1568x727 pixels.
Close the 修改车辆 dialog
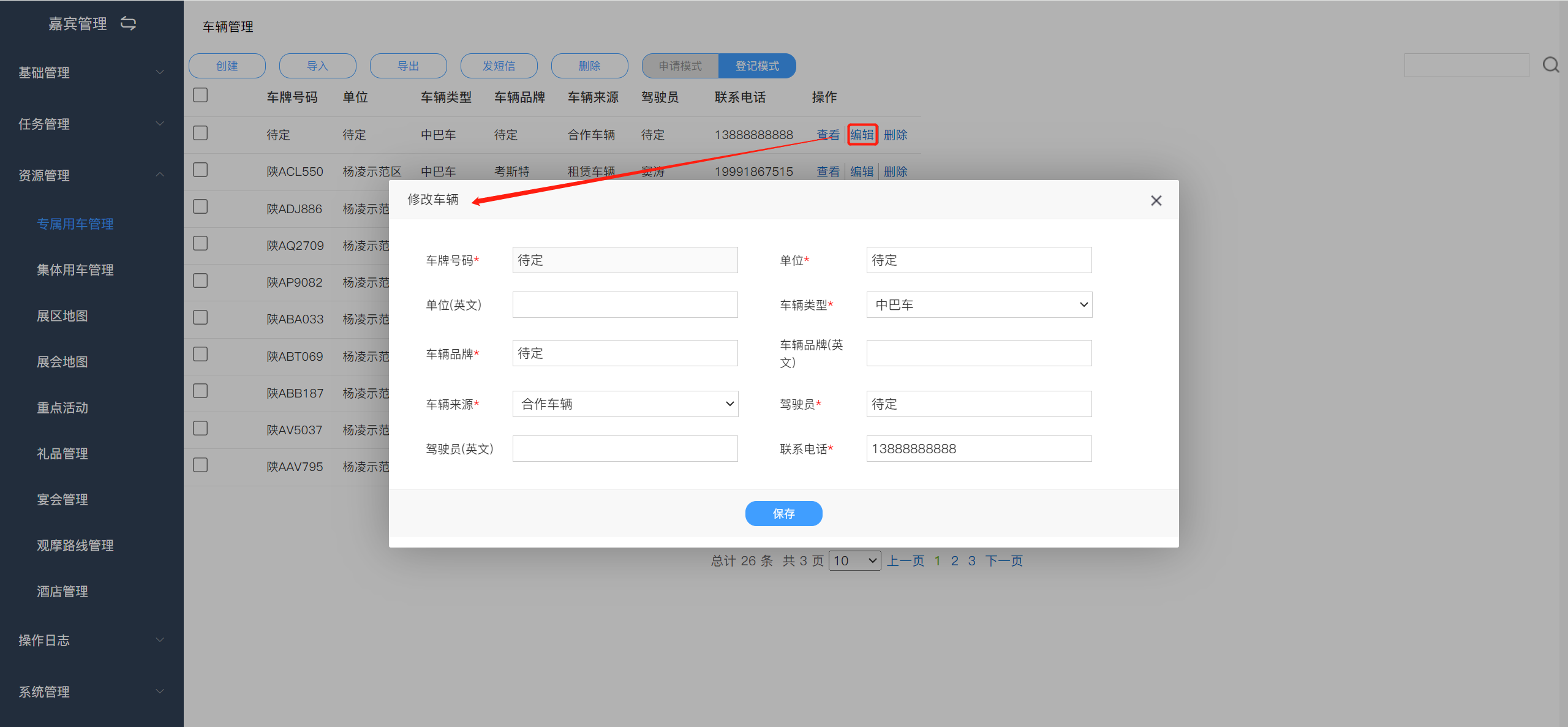tap(1156, 200)
